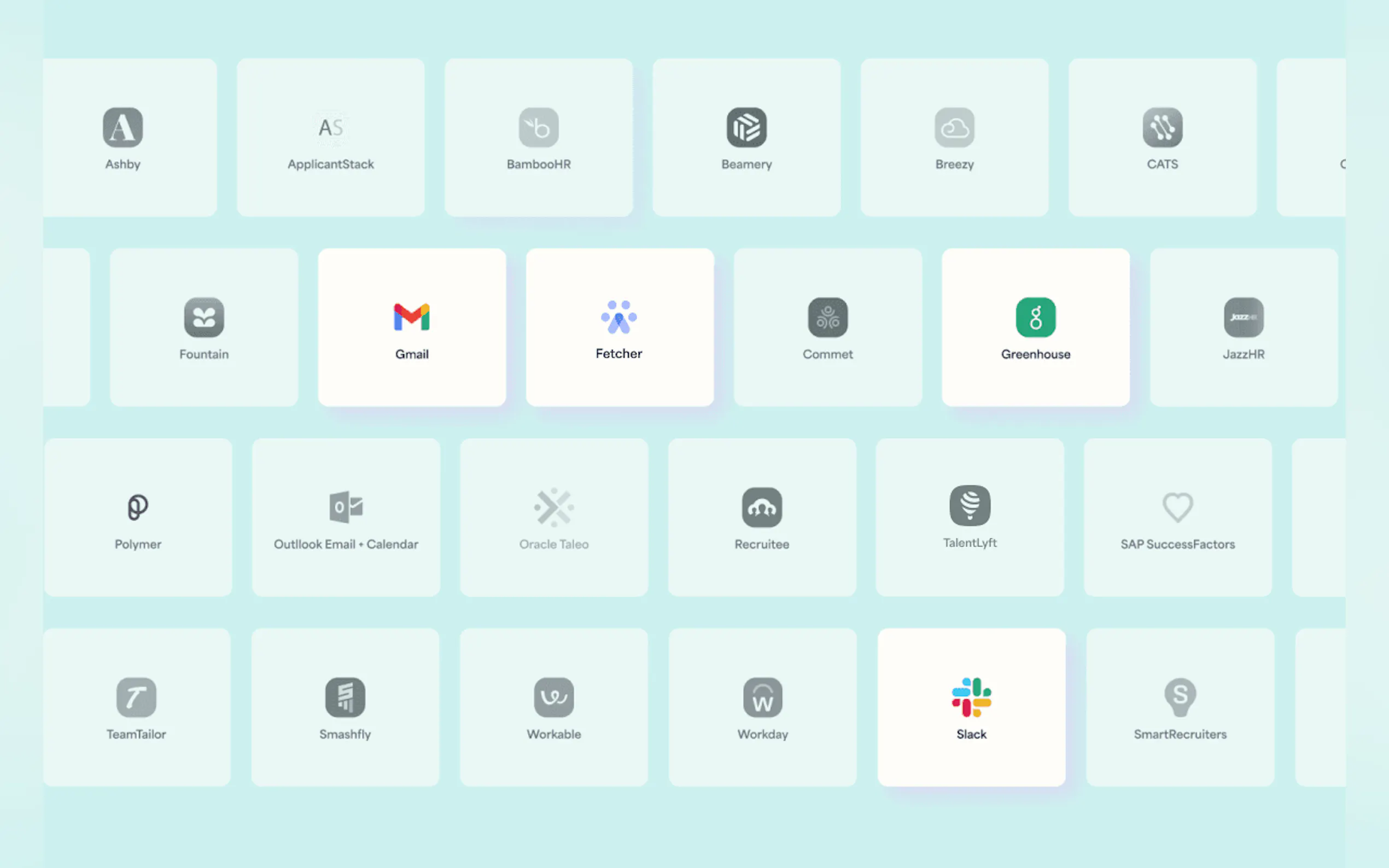Click the Breezy cloud icon
Image resolution: width=1389 pixels, height=868 pixels.
(x=954, y=127)
